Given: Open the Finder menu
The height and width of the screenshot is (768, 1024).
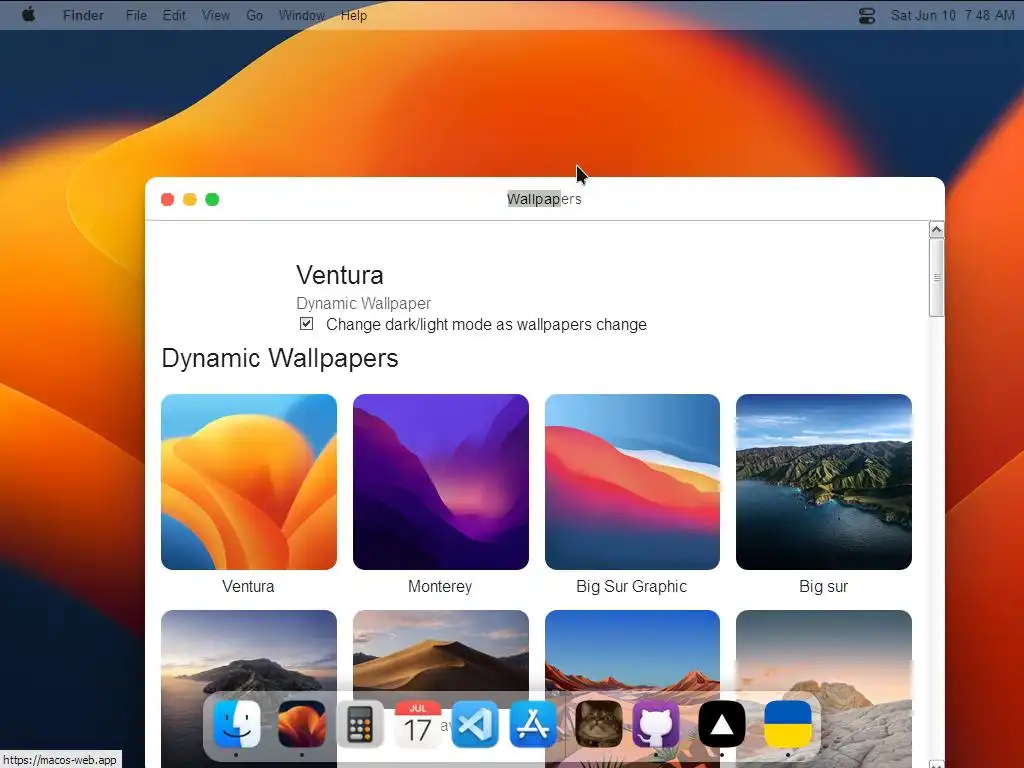Looking at the screenshot, I should [83, 15].
